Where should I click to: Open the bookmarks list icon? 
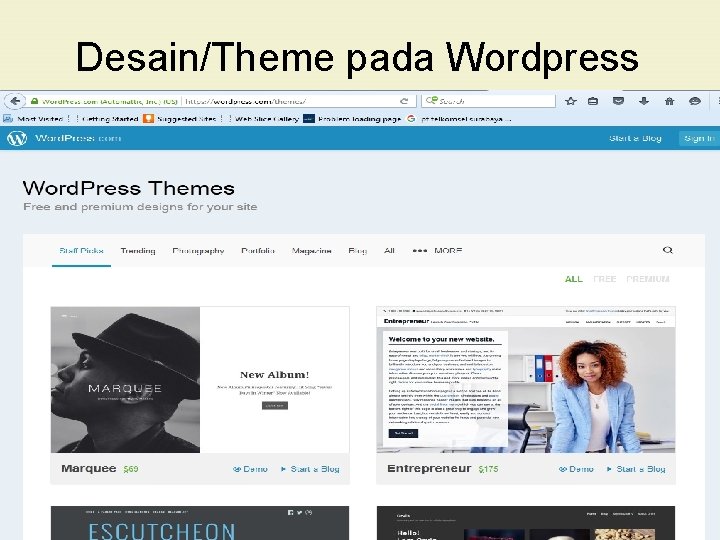tap(593, 101)
